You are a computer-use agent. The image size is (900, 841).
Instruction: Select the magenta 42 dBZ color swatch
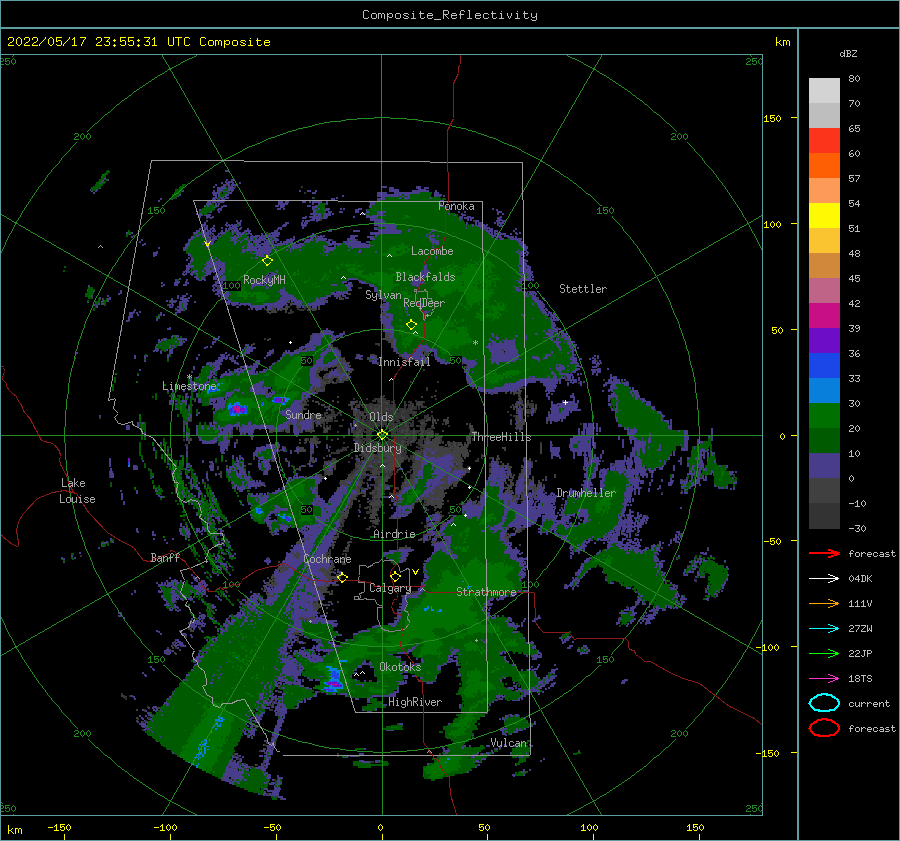pyautogui.click(x=824, y=316)
